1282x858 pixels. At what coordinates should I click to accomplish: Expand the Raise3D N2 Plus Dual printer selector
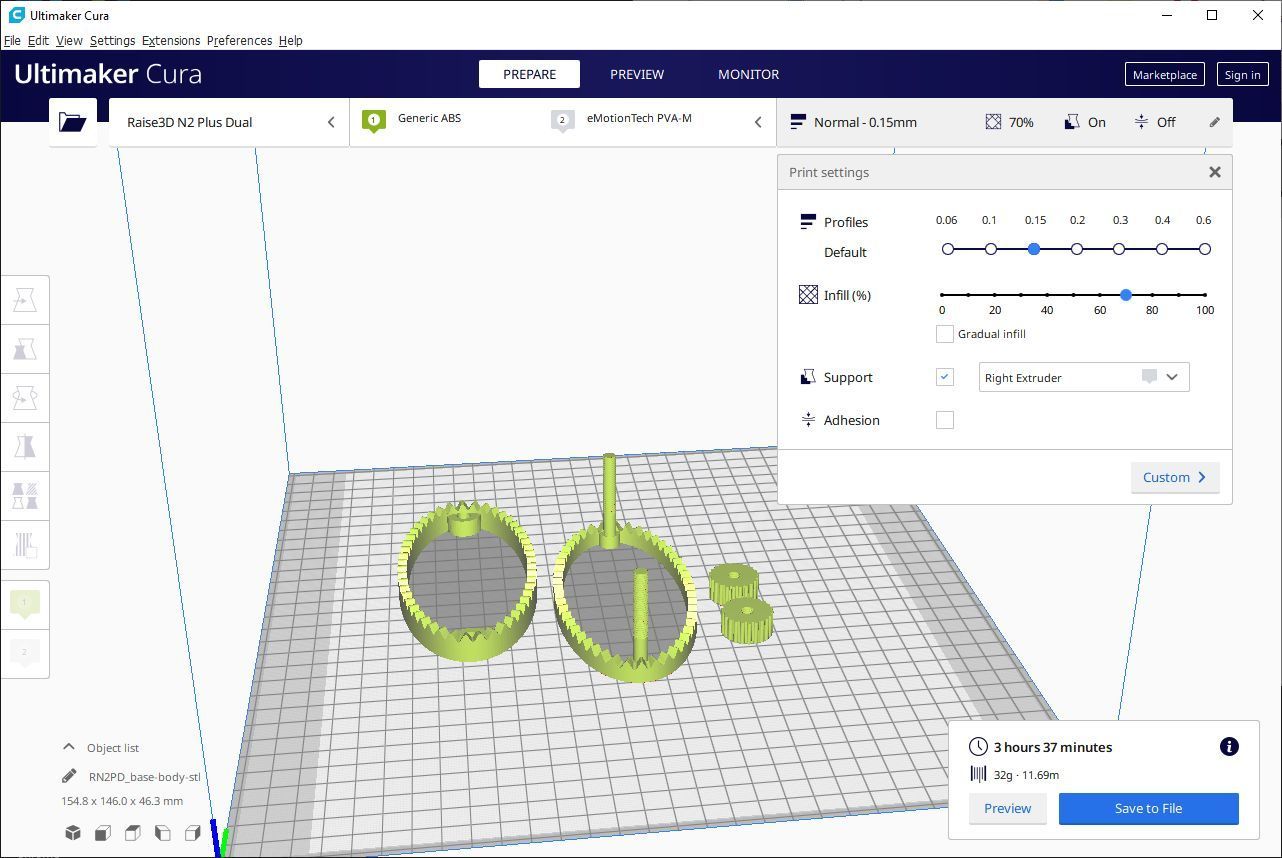(x=229, y=122)
